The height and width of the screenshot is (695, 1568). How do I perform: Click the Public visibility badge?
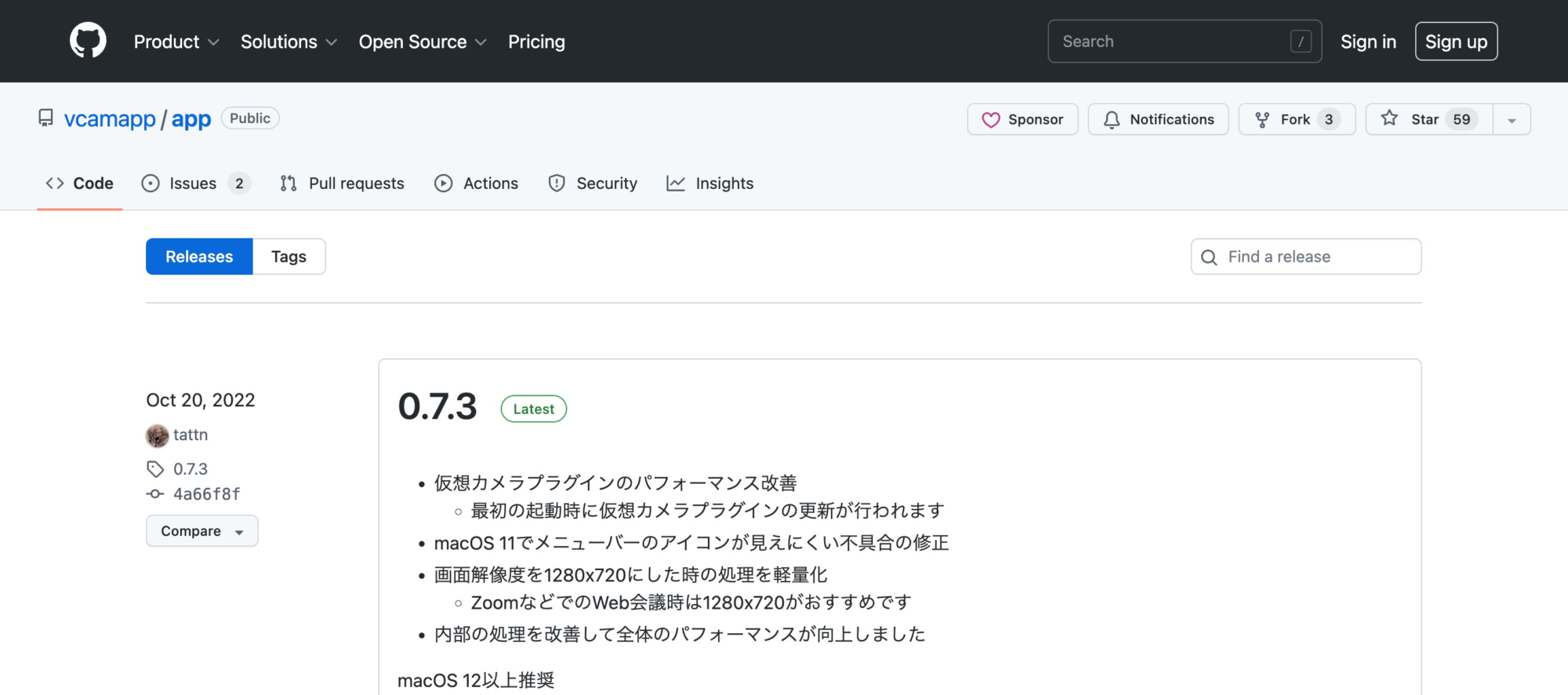pyautogui.click(x=250, y=118)
